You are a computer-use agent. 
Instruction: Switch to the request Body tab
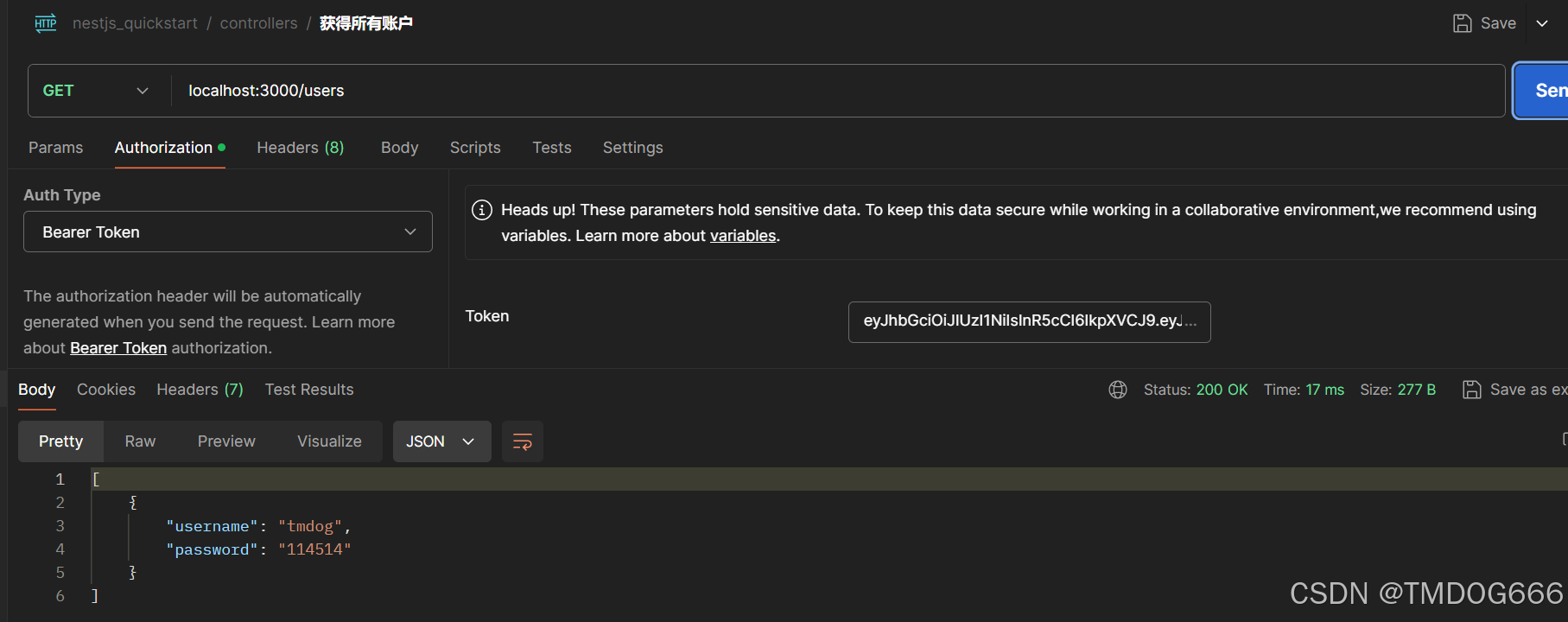click(x=400, y=148)
